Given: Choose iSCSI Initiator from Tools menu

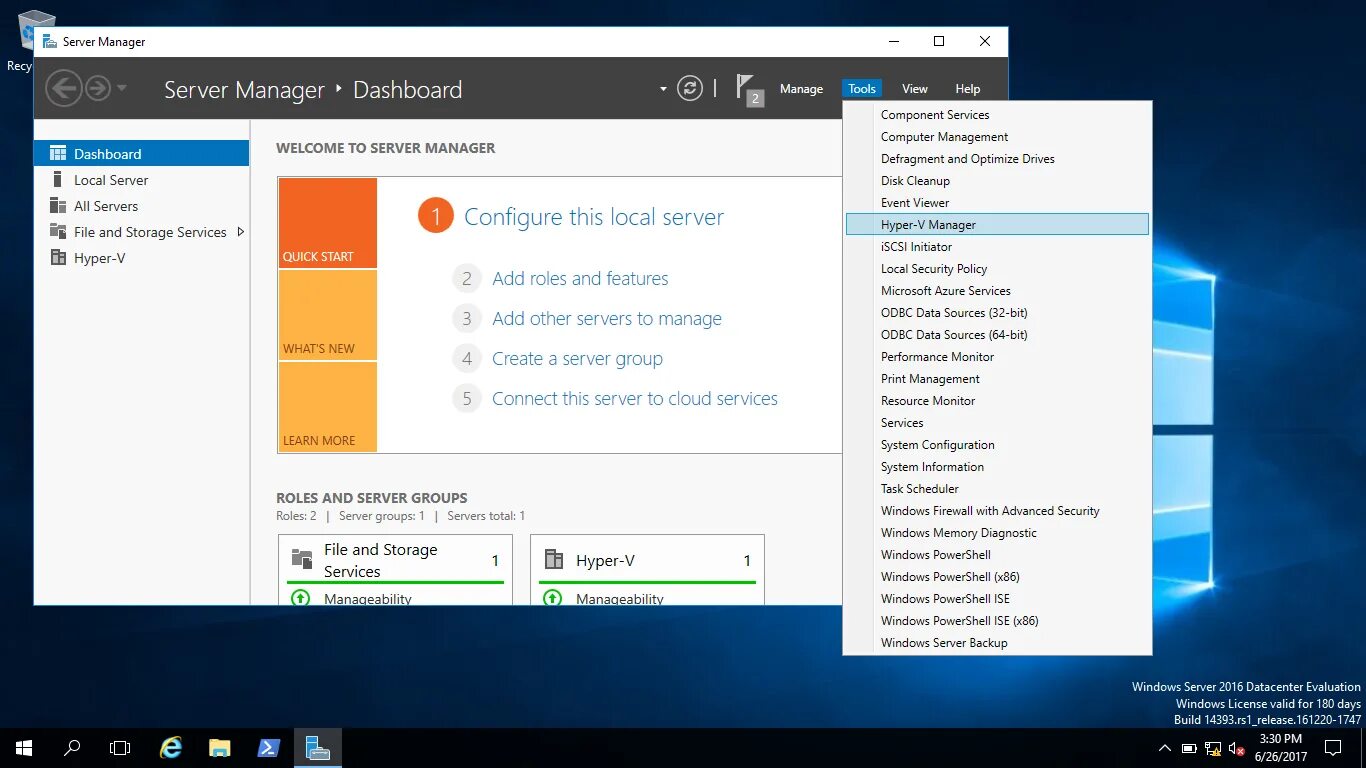Looking at the screenshot, I should [x=997, y=247].
